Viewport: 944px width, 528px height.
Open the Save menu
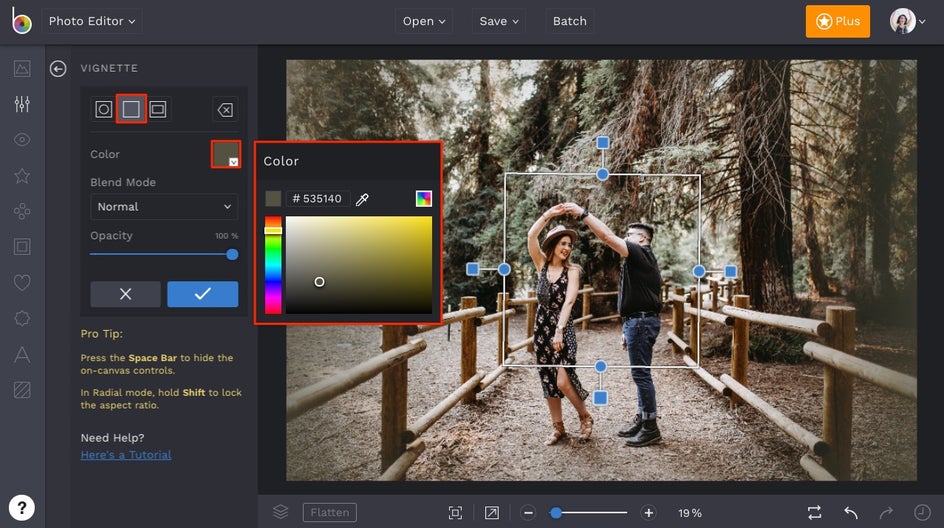click(499, 21)
